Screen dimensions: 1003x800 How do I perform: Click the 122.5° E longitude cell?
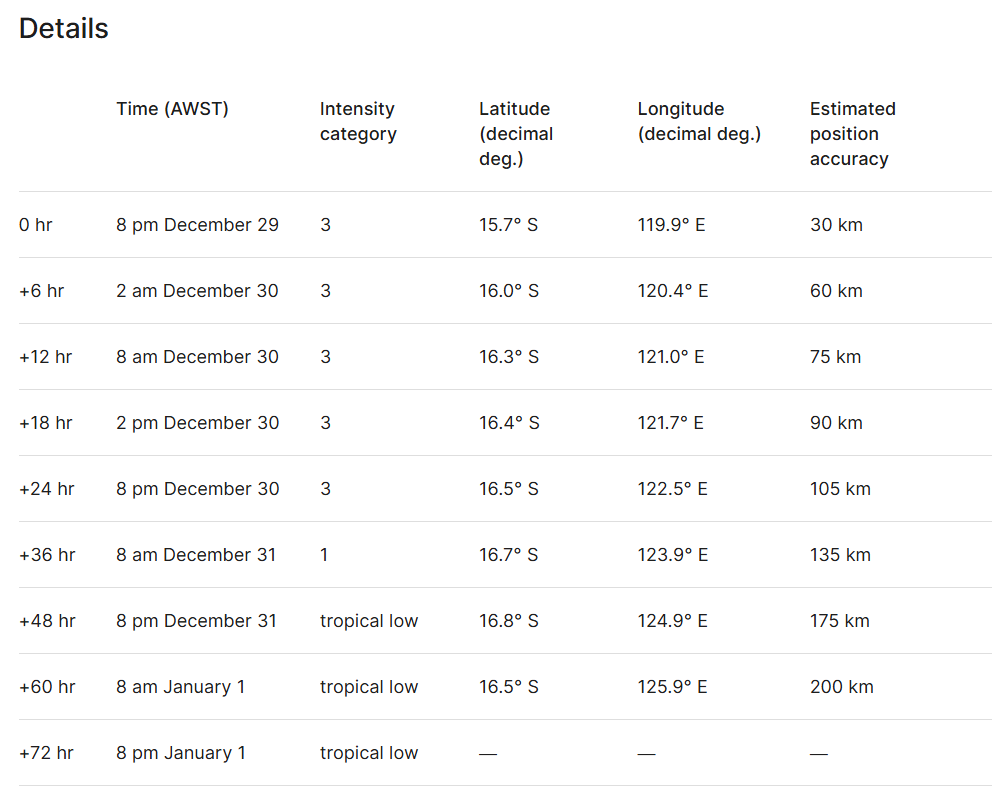pyautogui.click(x=672, y=489)
